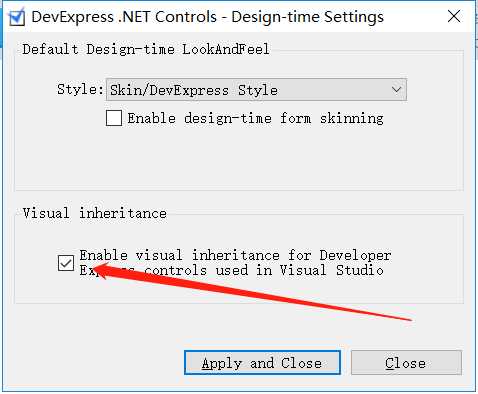The width and height of the screenshot is (478, 394).
Task: Click the "Style:" label
Action: pyautogui.click(x=80, y=89)
